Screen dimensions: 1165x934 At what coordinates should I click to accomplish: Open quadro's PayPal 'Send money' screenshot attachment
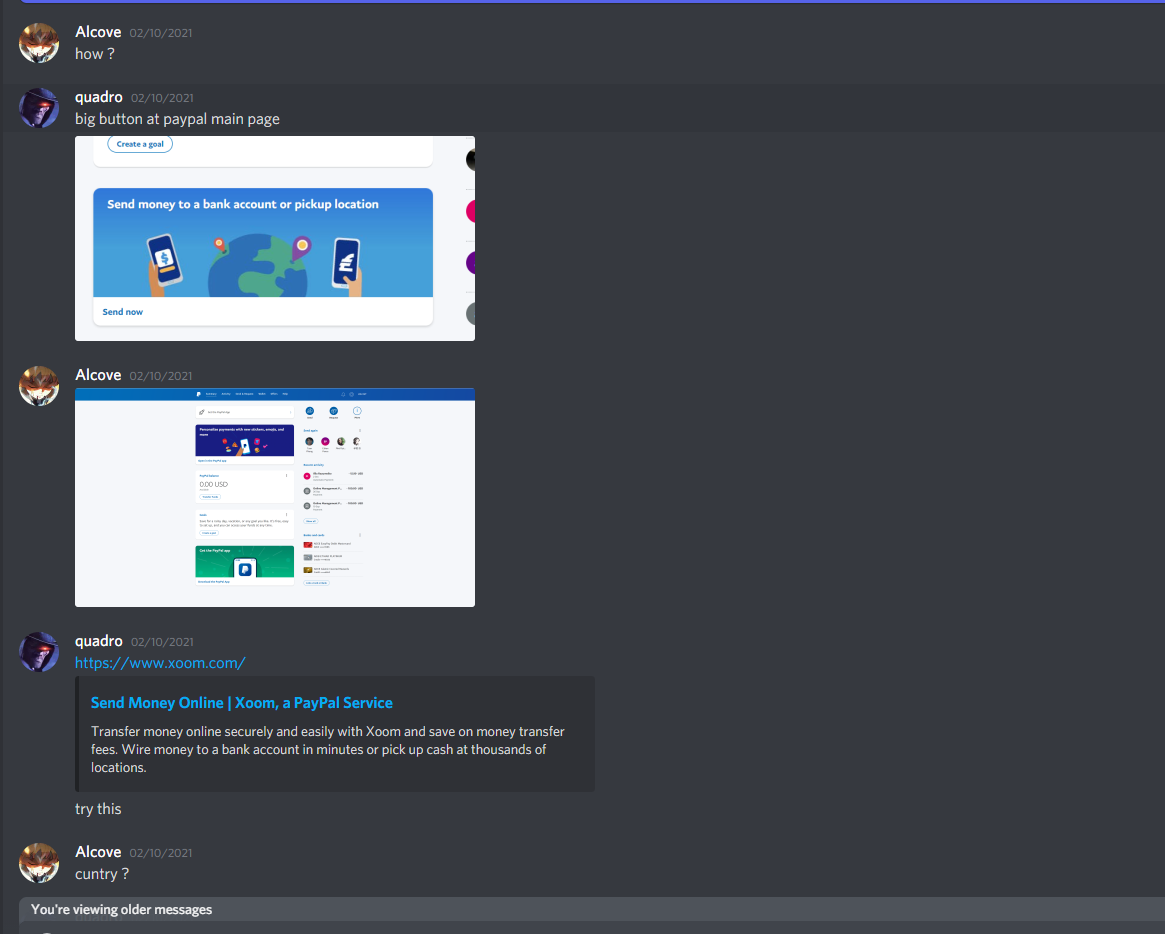point(275,239)
